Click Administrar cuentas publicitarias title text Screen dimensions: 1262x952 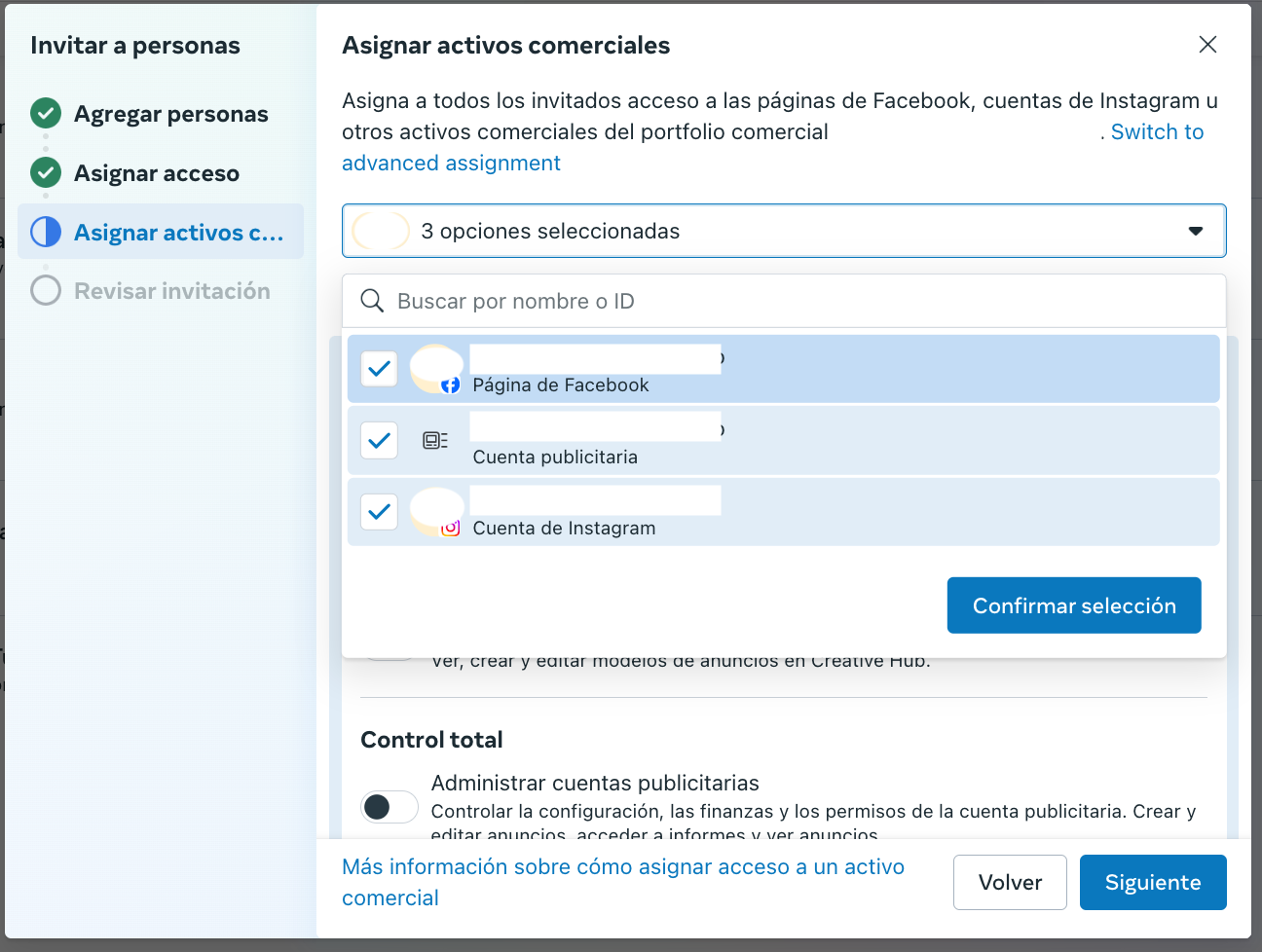tap(595, 783)
